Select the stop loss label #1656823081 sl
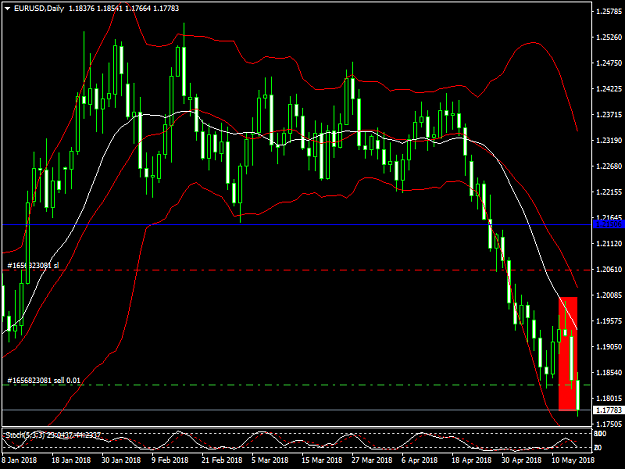 pos(33,265)
